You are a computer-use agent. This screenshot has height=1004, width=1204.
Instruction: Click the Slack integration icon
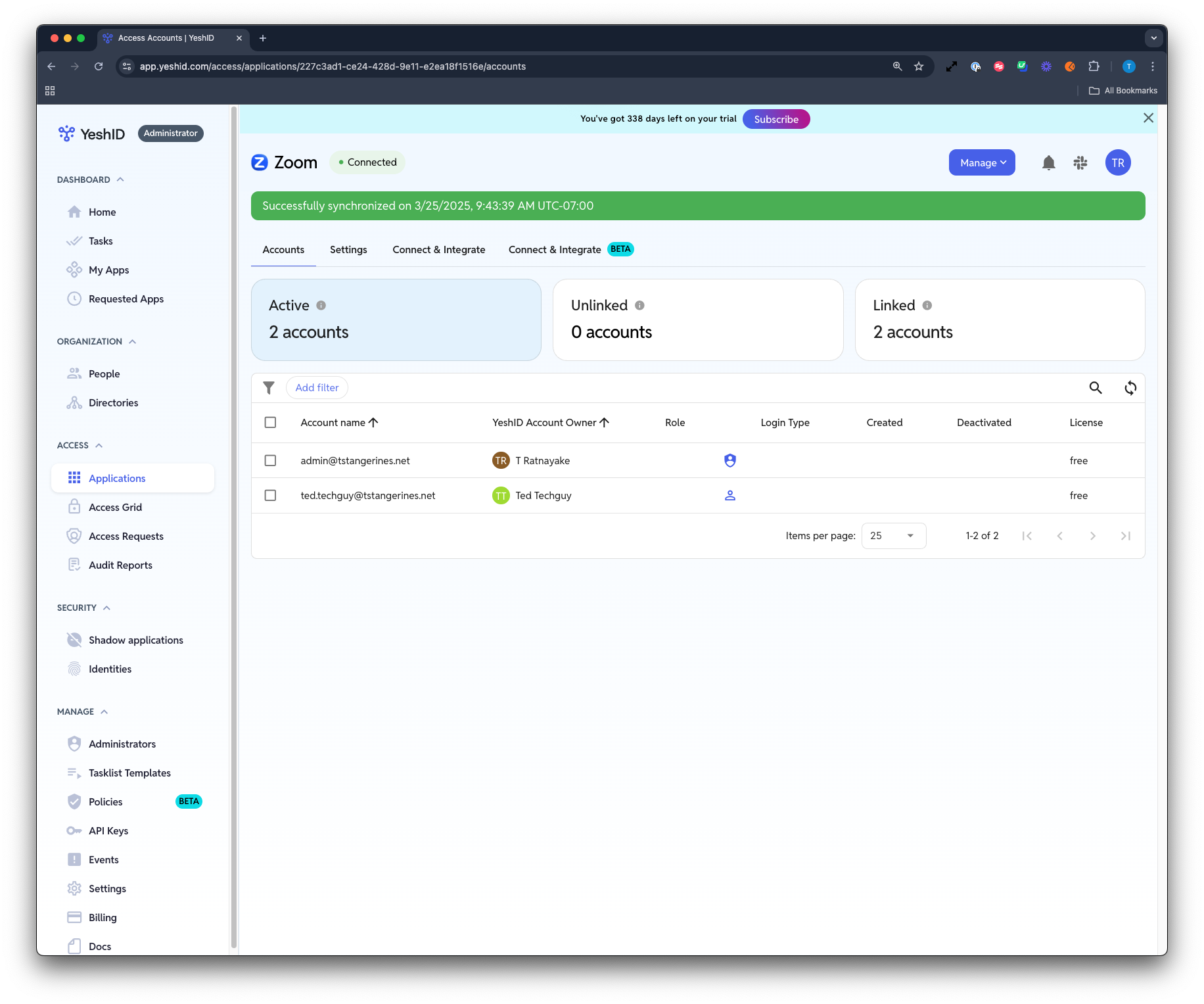1080,163
